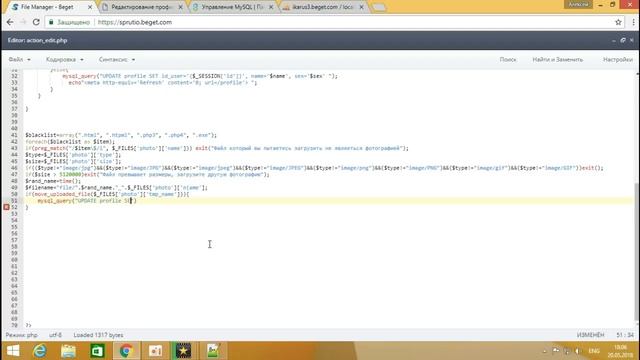Open Chrome menu with three dots
Image resolution: width=640 pixels, height=360 pixels.
point(633,22)
